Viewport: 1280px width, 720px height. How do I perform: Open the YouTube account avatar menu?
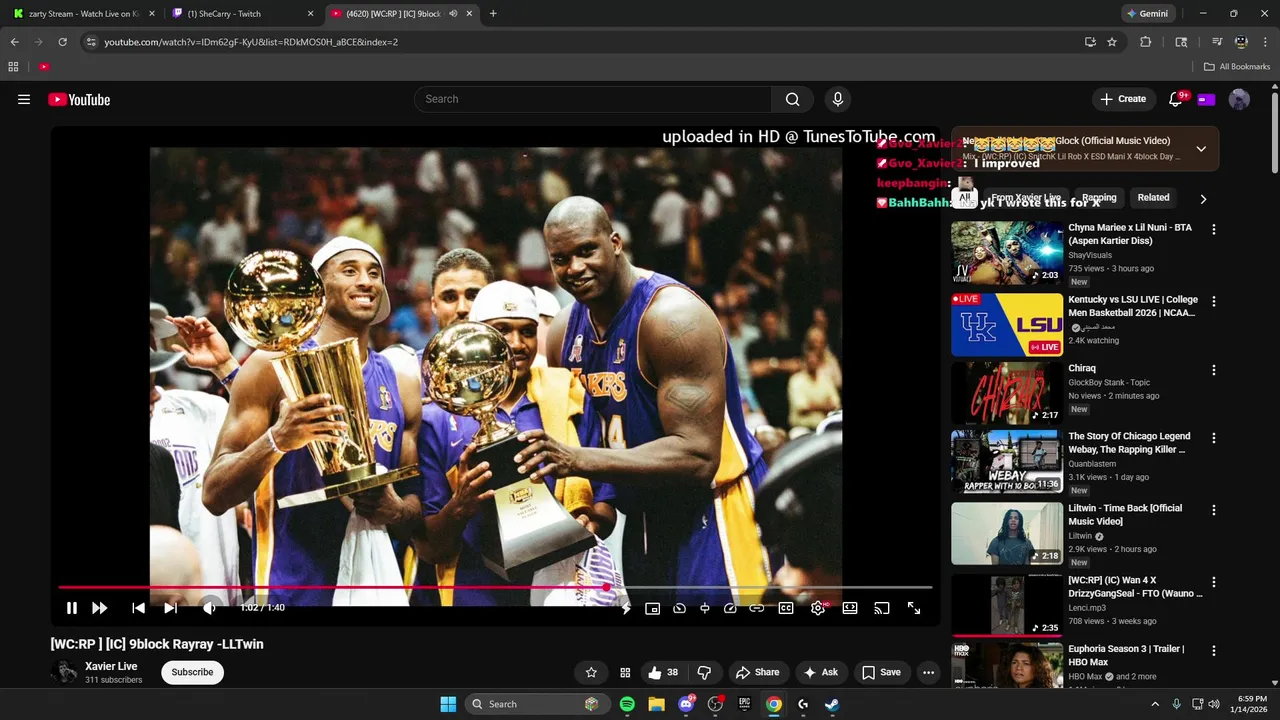click(1239, 99)
